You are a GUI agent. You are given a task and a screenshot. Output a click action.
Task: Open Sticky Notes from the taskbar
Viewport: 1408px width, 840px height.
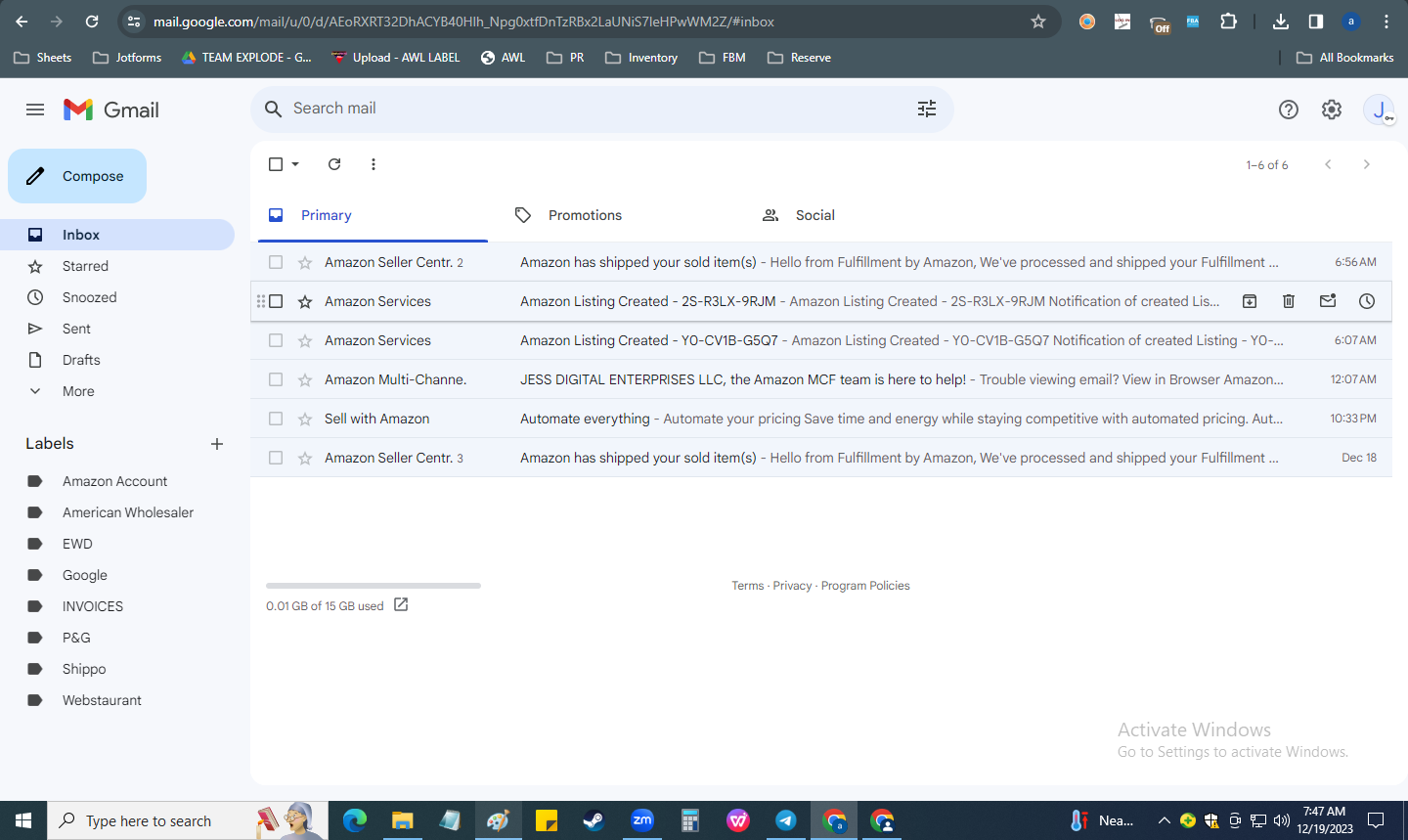546,820
